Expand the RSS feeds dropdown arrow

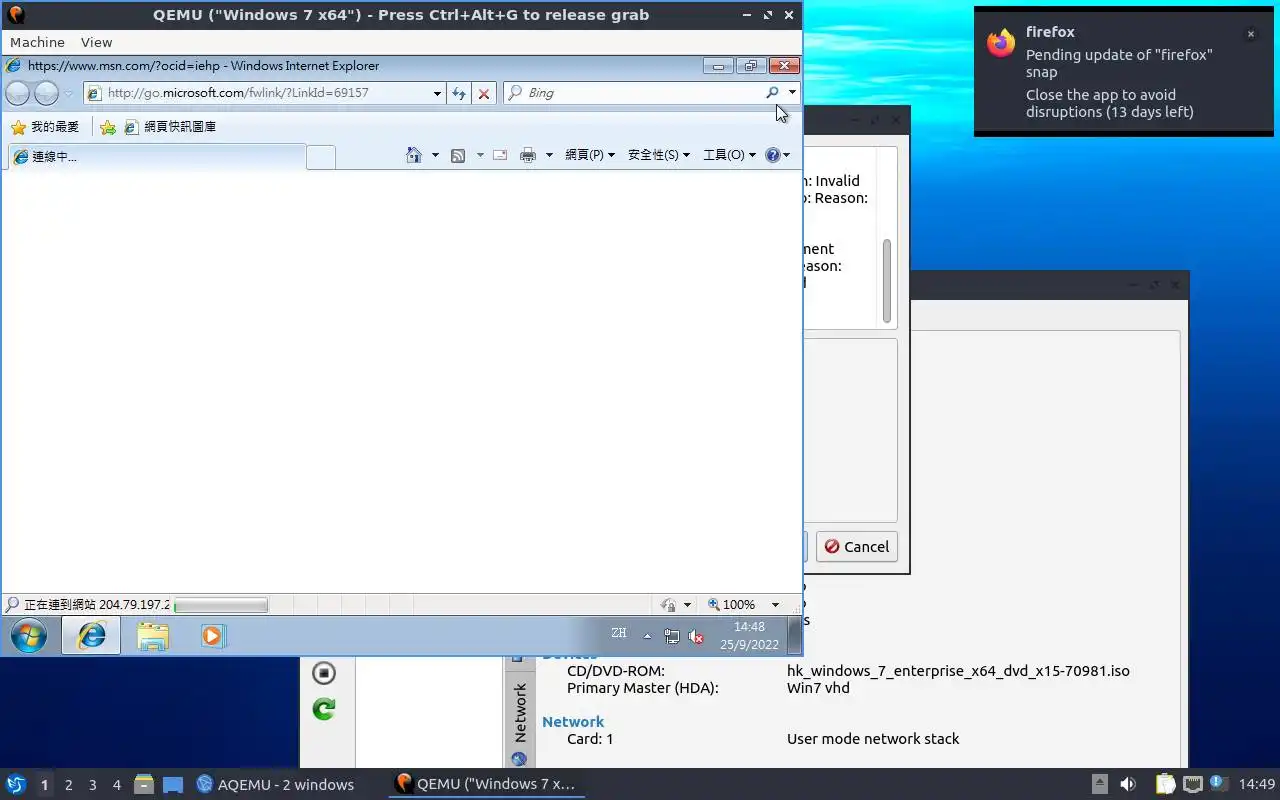click(x=480, y=155)
